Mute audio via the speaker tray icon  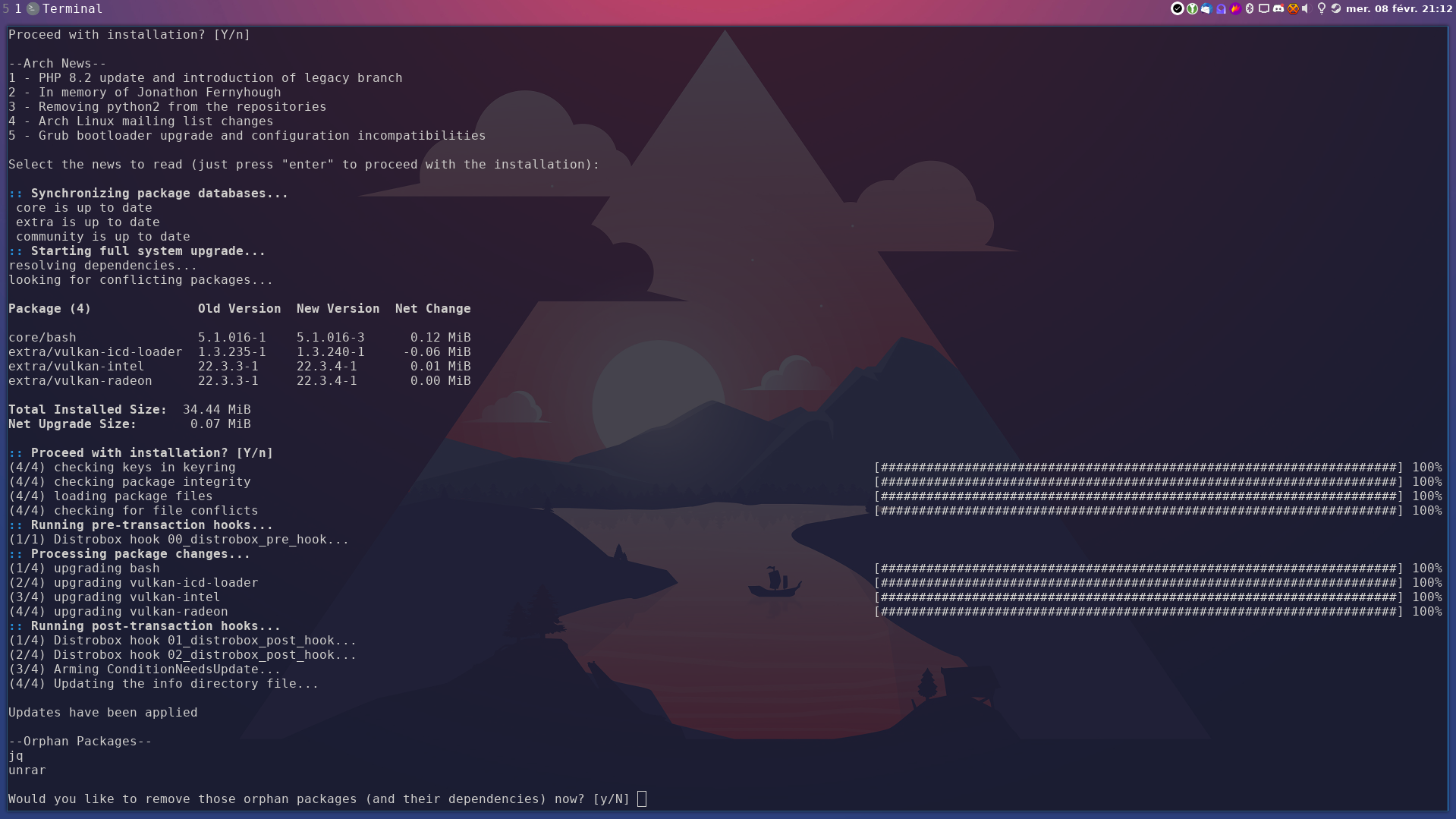[x=1306, y=9]
